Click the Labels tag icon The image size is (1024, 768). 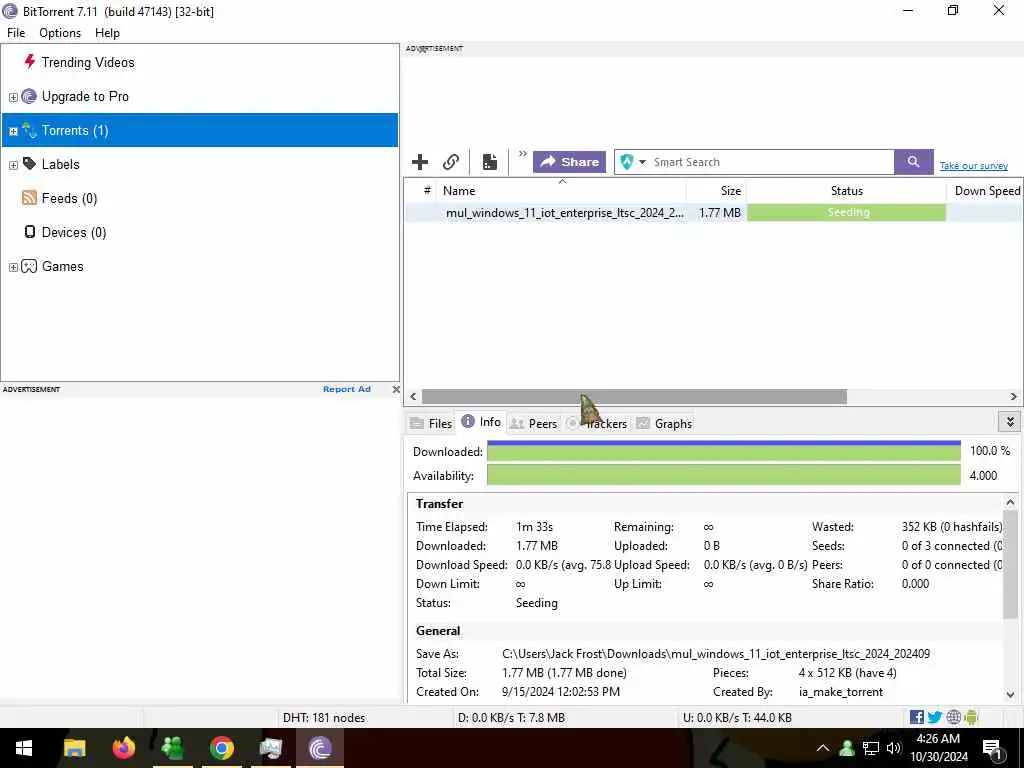pyautogui.click(x=29, y=164)
